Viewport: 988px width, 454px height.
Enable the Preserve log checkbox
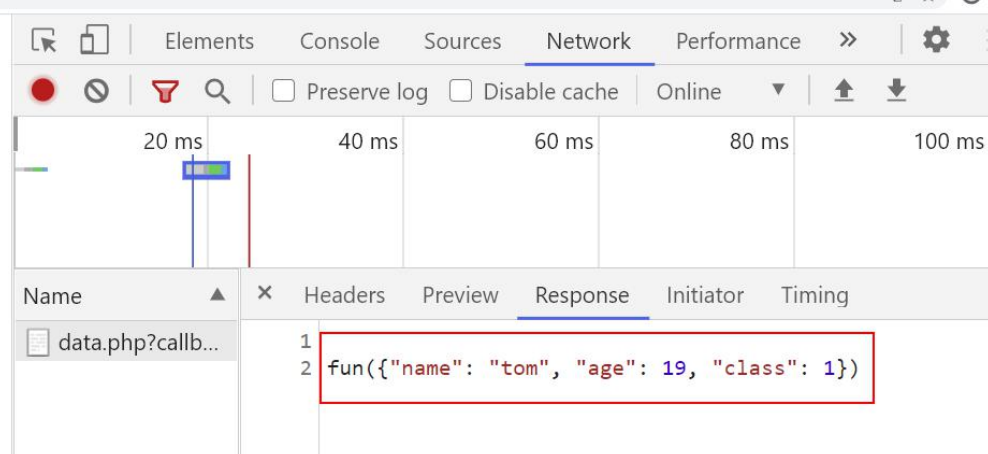click(x=284, y=92)
